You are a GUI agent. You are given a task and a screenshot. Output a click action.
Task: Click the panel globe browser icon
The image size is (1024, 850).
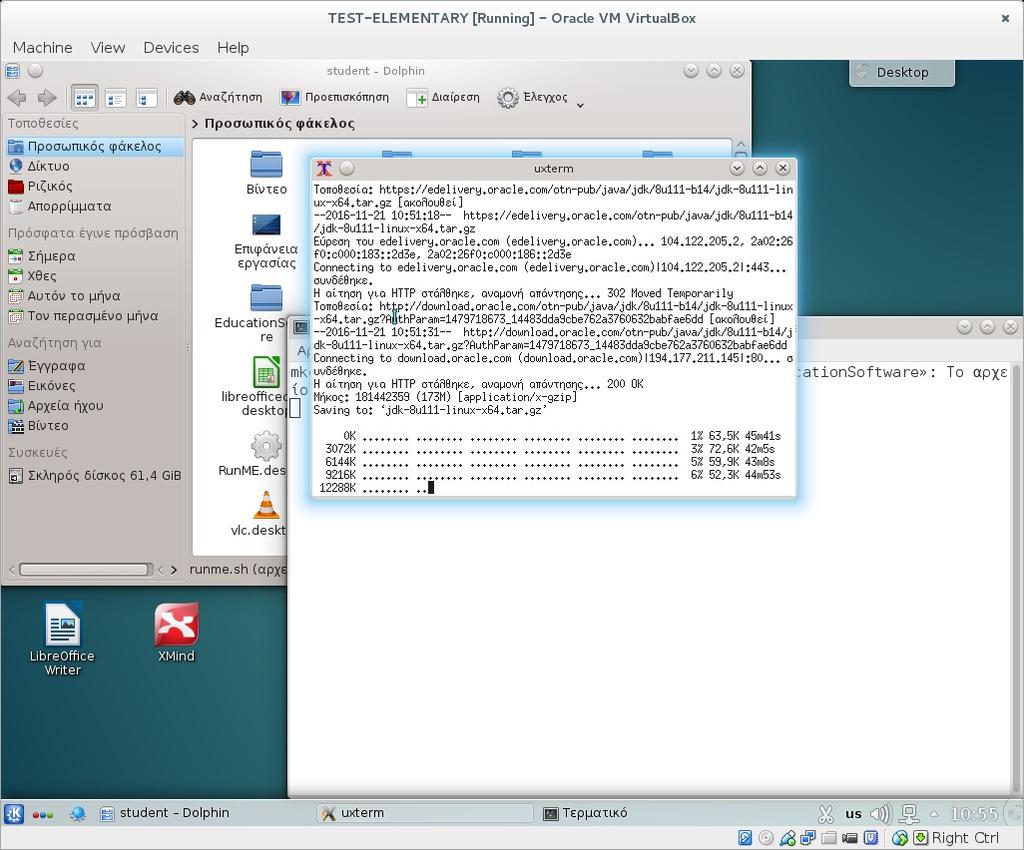pyautogui.click(x=78, y=813)
